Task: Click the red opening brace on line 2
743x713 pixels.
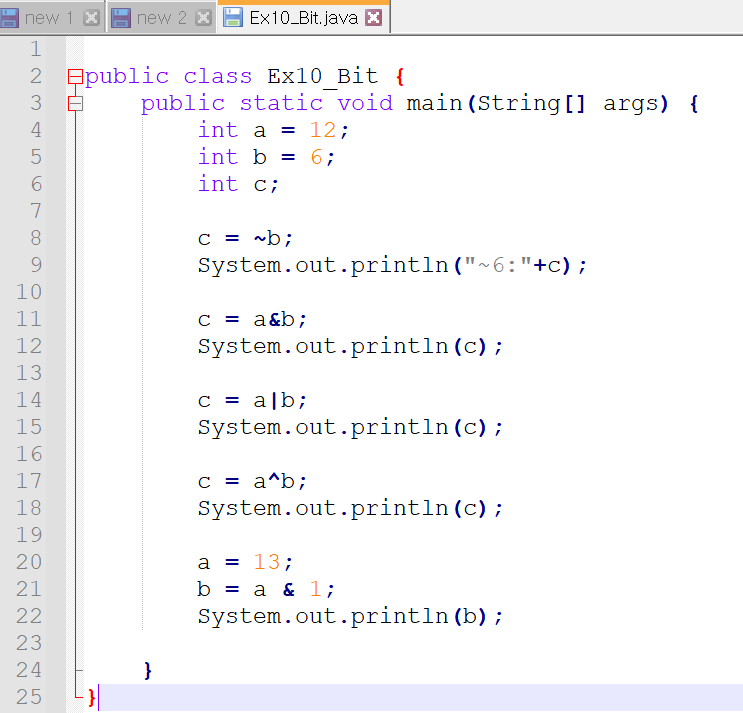Action: point(400,77)
